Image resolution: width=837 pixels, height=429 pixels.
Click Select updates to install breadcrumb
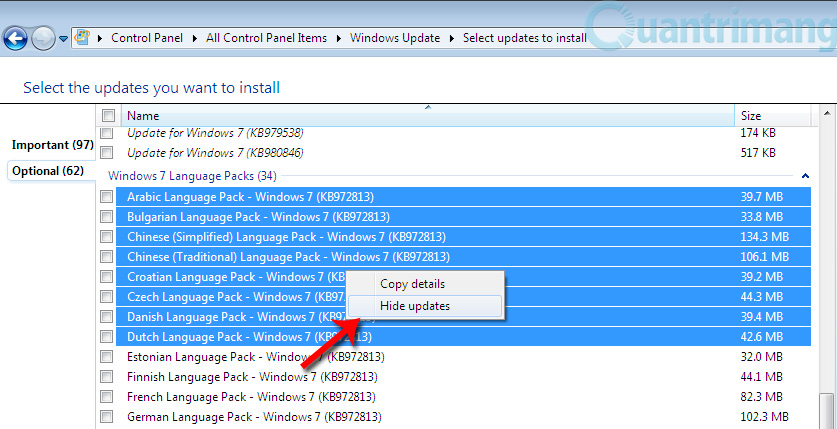click(525, 38)
